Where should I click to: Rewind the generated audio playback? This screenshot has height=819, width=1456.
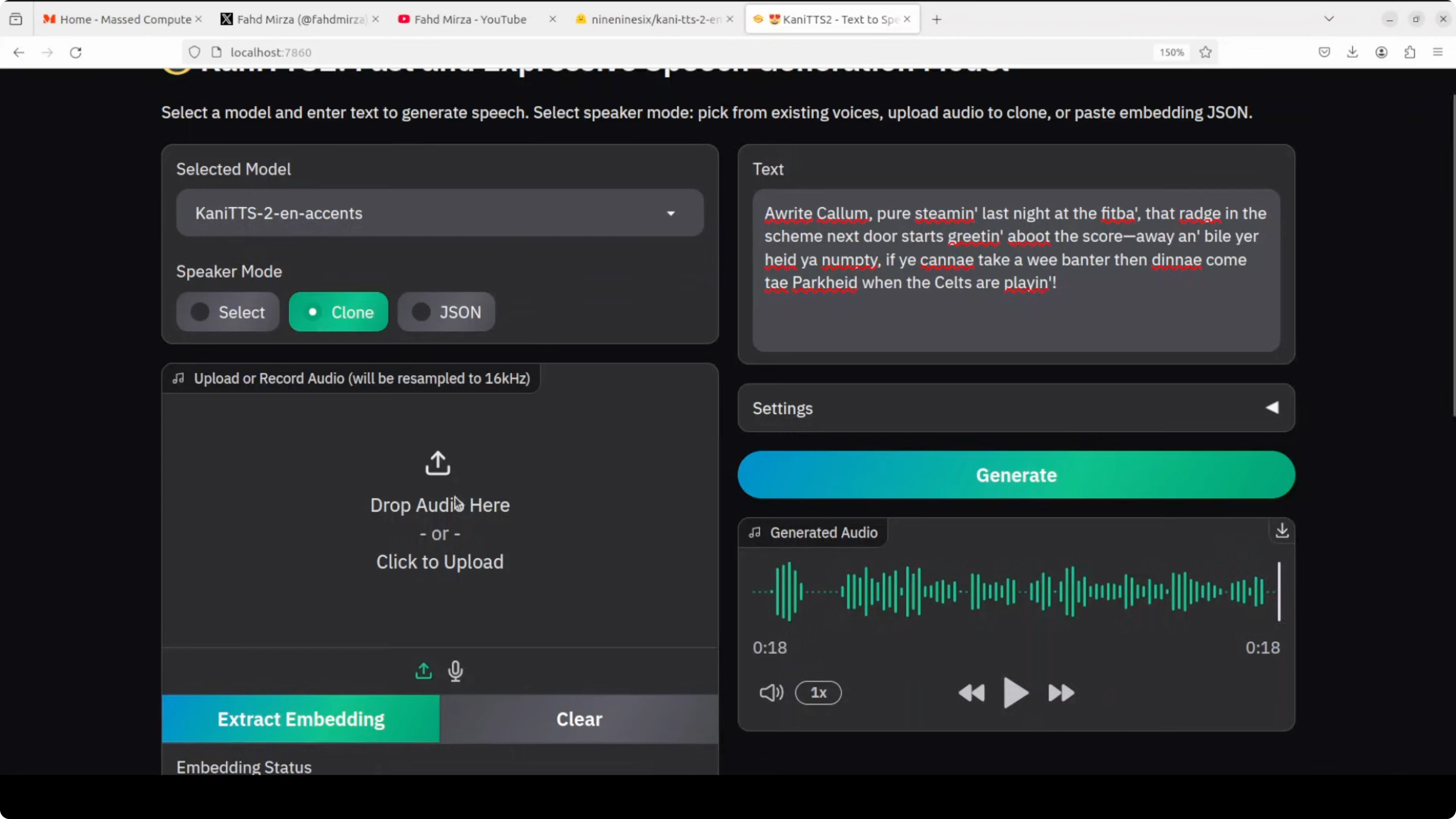pyautogui.click(x=972, y=693)
